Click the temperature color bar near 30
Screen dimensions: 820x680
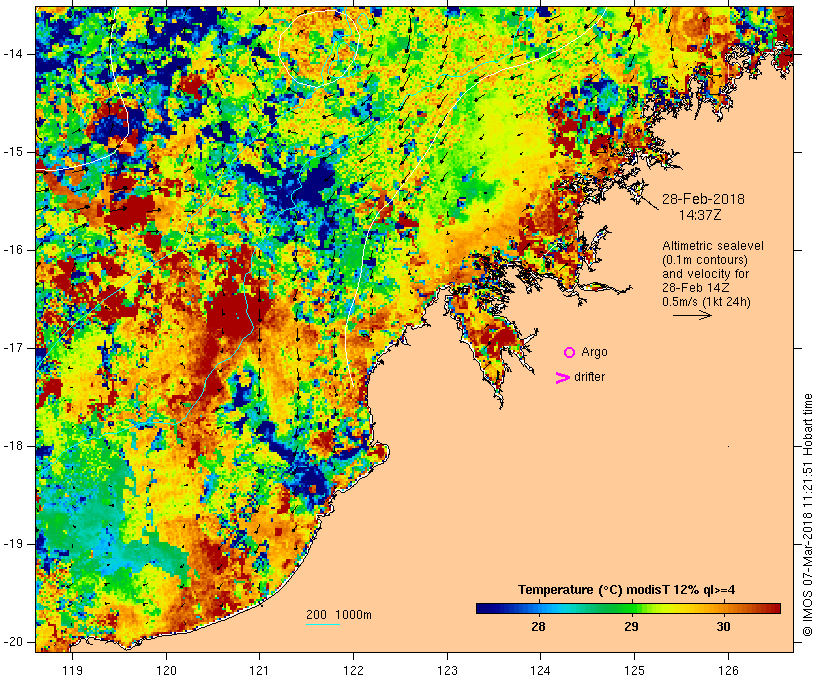[724, 608]
